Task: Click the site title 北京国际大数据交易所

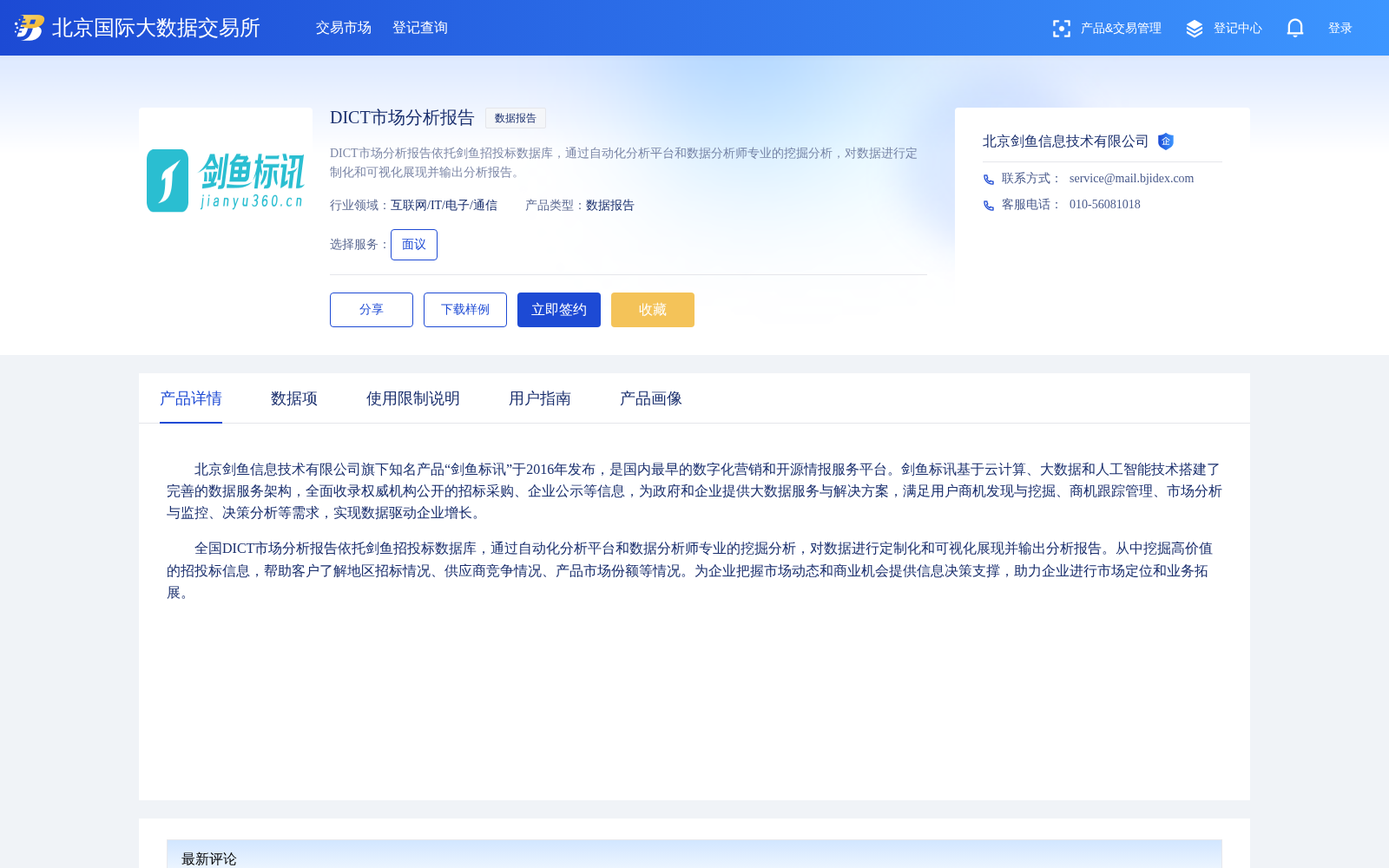Action: click(156, 28)
